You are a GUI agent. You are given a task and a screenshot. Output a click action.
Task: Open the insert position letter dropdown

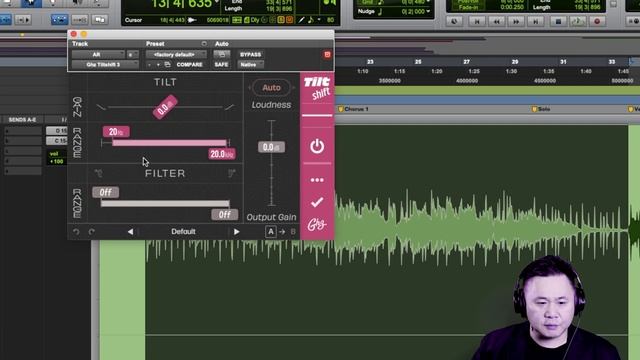coord(132,55)
